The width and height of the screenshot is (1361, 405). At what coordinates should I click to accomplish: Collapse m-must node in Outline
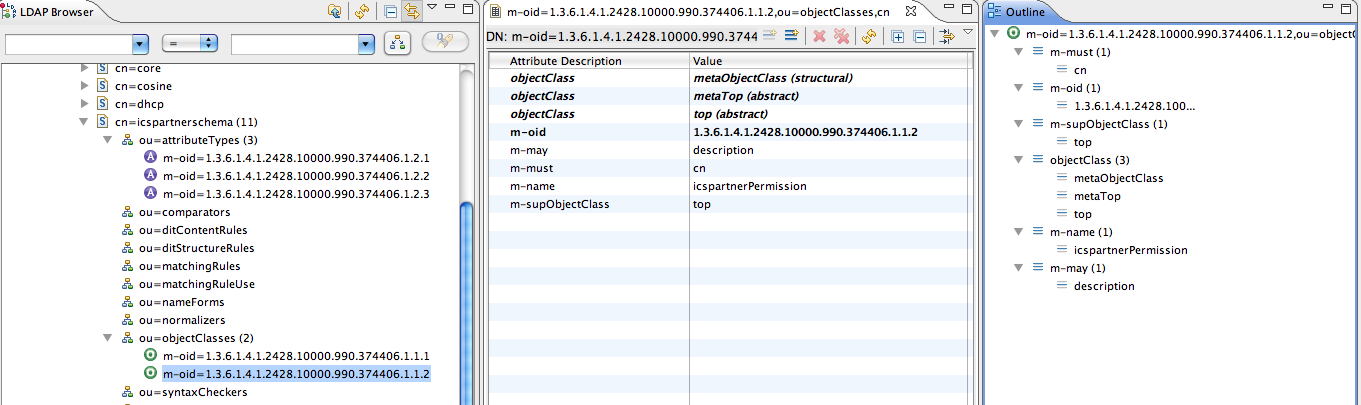[x=1018, y=52]
